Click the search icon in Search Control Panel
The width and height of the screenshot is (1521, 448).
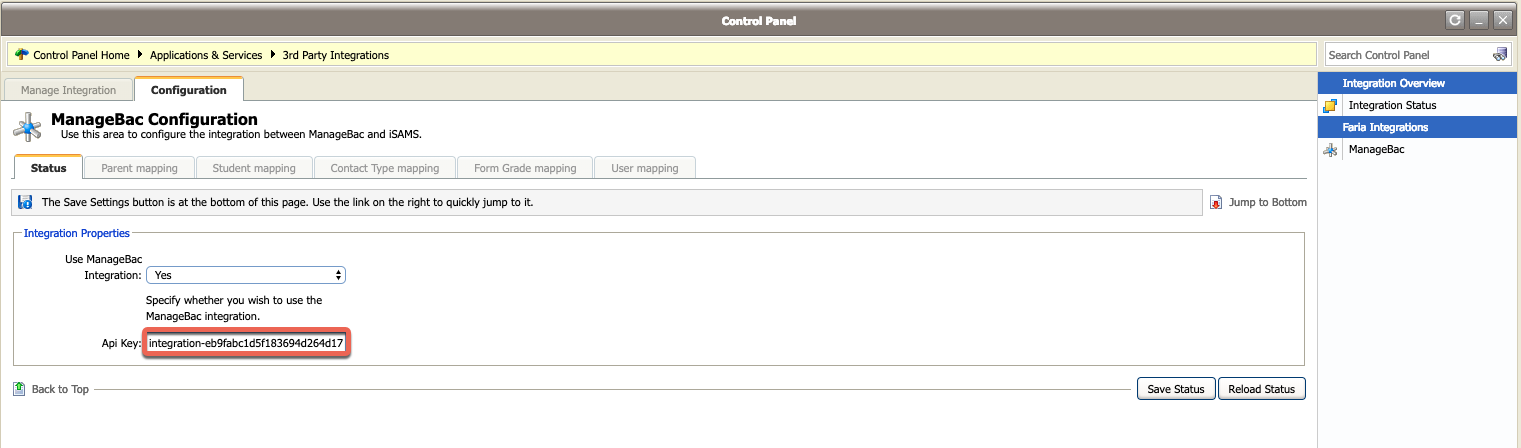(x=1499, y=54)
